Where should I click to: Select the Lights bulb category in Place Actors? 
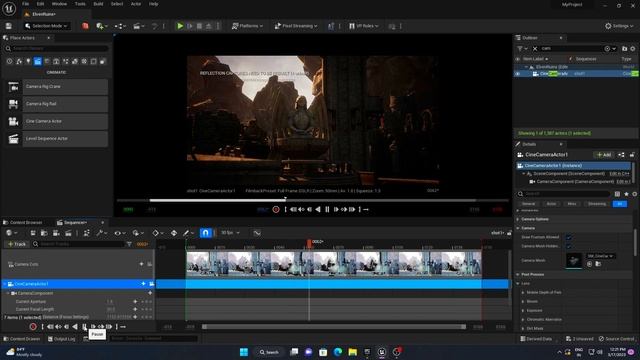(x=28, y=62)
